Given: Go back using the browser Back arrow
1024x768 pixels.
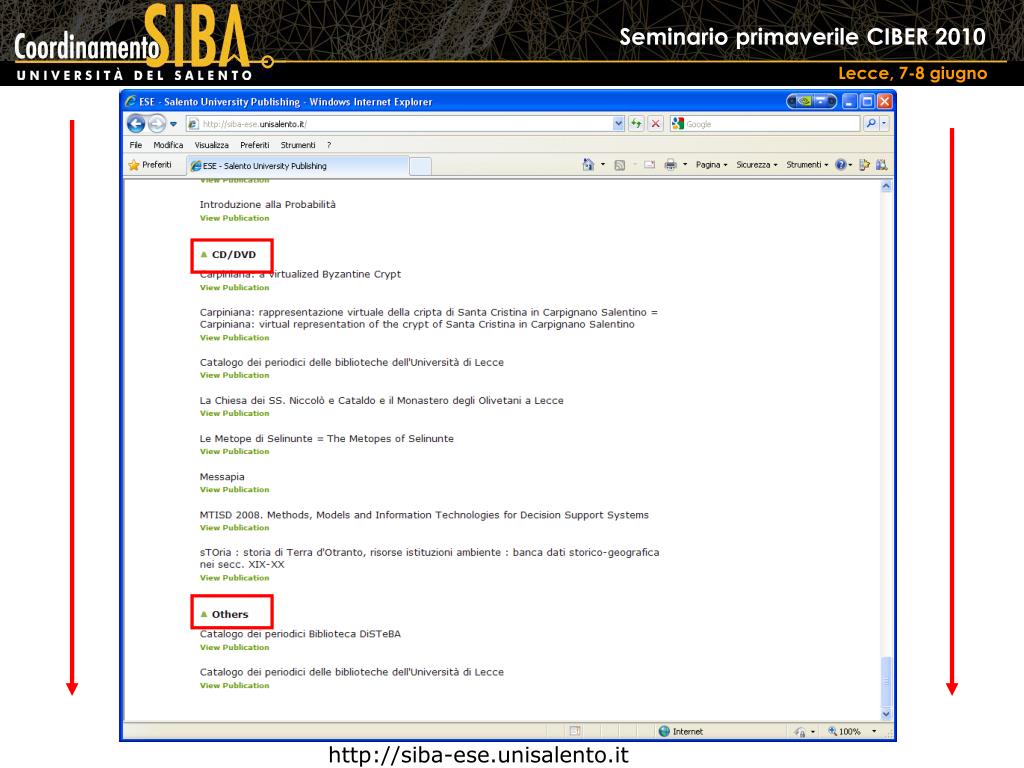Looking at the screenshot, I should coord(136,123).
